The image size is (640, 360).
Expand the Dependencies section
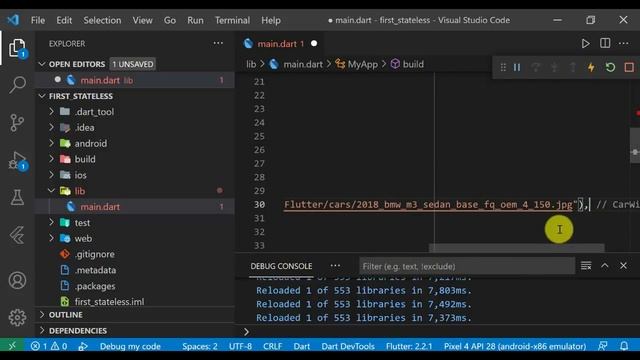coord(42,330)
